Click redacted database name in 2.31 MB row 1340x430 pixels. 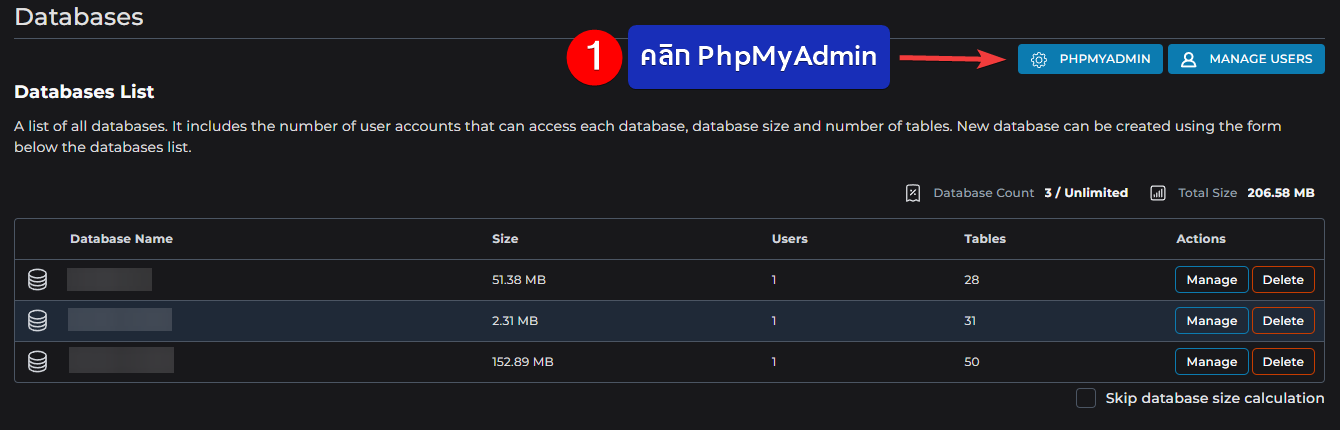120,320
